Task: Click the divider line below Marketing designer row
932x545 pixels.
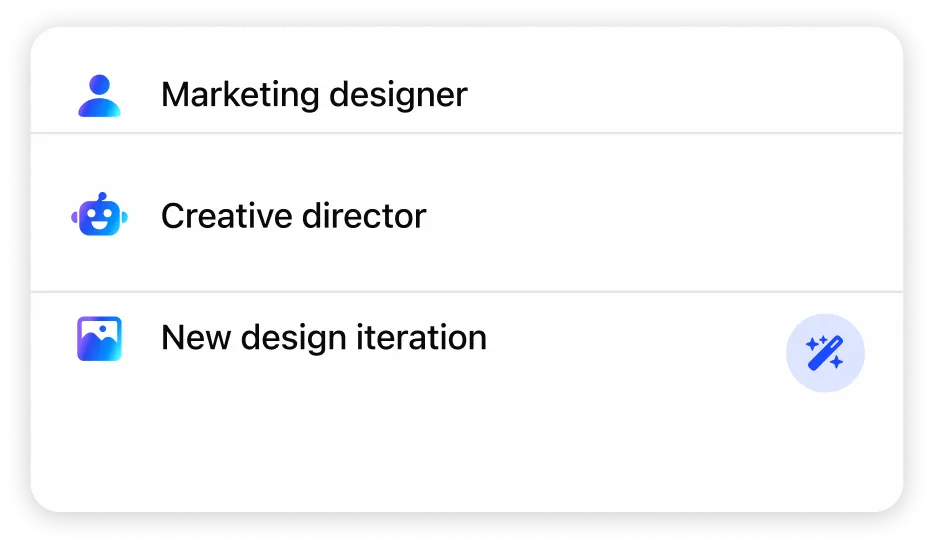Action: 467,133
